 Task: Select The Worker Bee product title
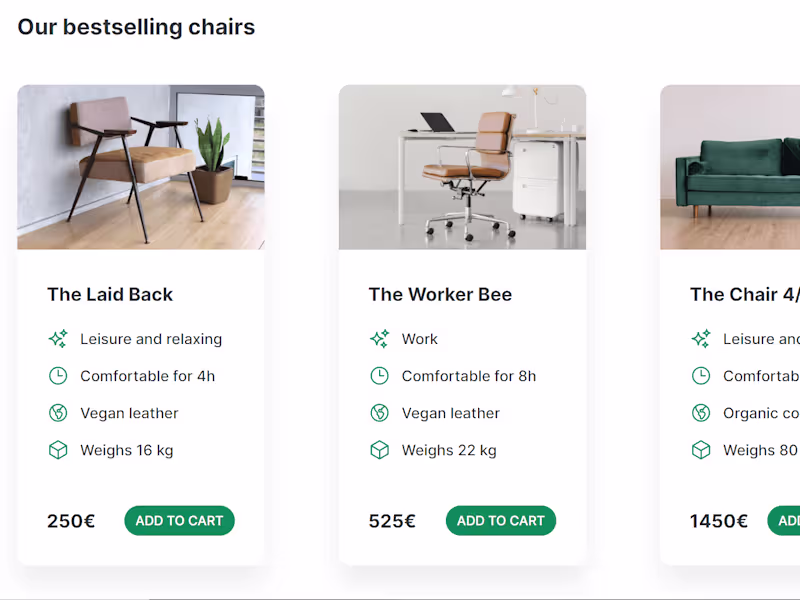coord(440,295)
